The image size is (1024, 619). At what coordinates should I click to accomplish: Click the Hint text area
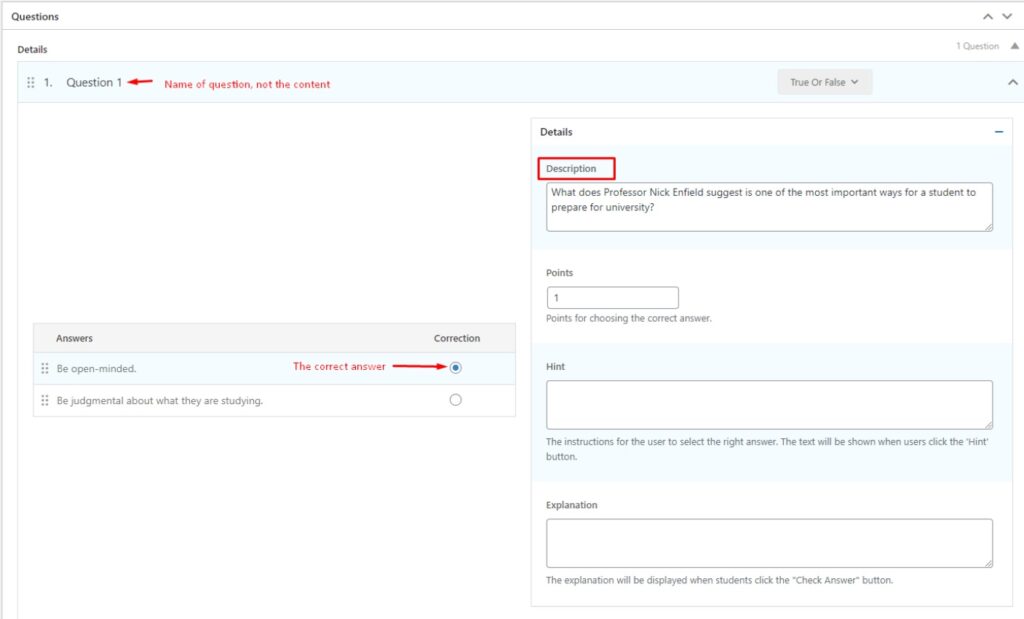coord(768,405)
